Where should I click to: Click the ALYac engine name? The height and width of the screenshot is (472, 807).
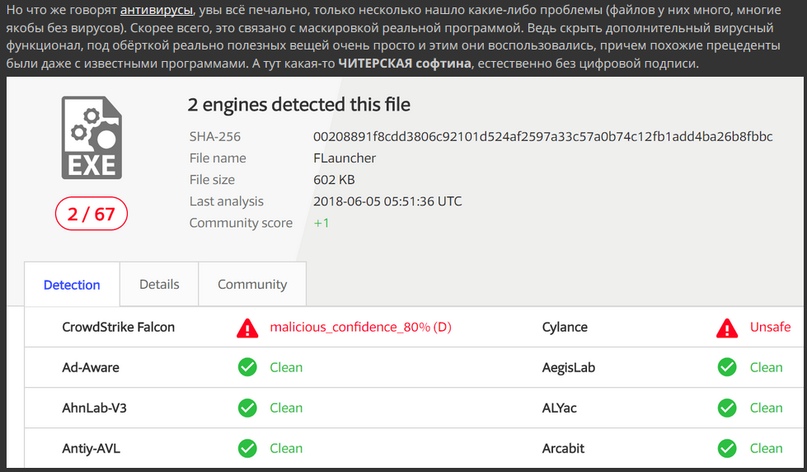click(x=559, y=408)
